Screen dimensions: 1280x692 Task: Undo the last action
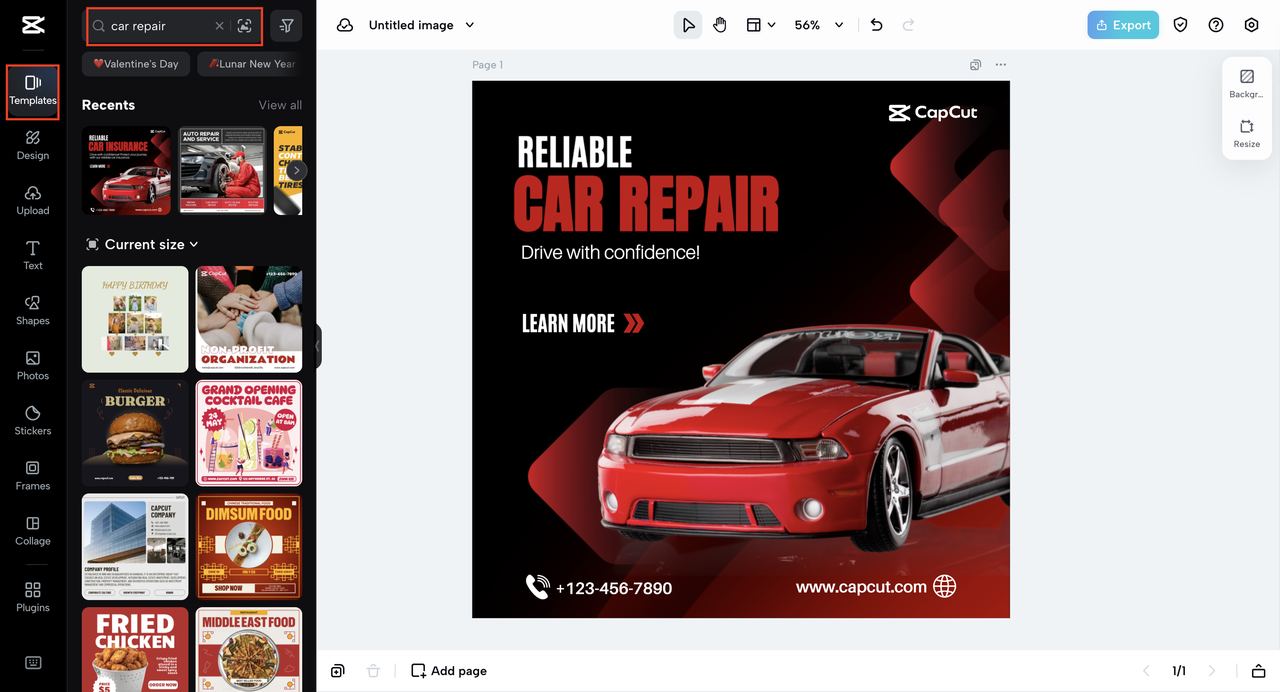click(877, 25)
